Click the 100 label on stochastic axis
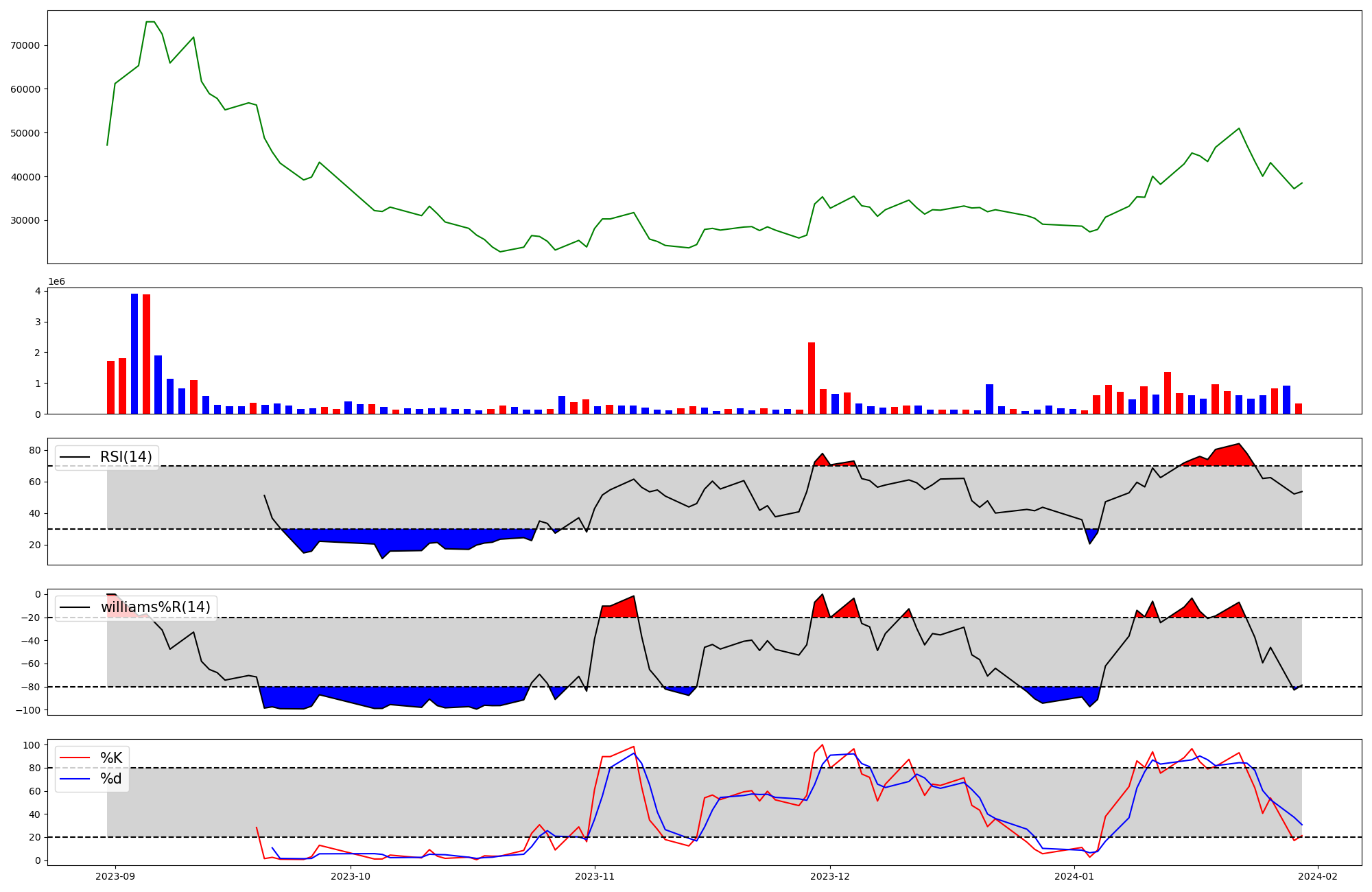 pos(32,745)
